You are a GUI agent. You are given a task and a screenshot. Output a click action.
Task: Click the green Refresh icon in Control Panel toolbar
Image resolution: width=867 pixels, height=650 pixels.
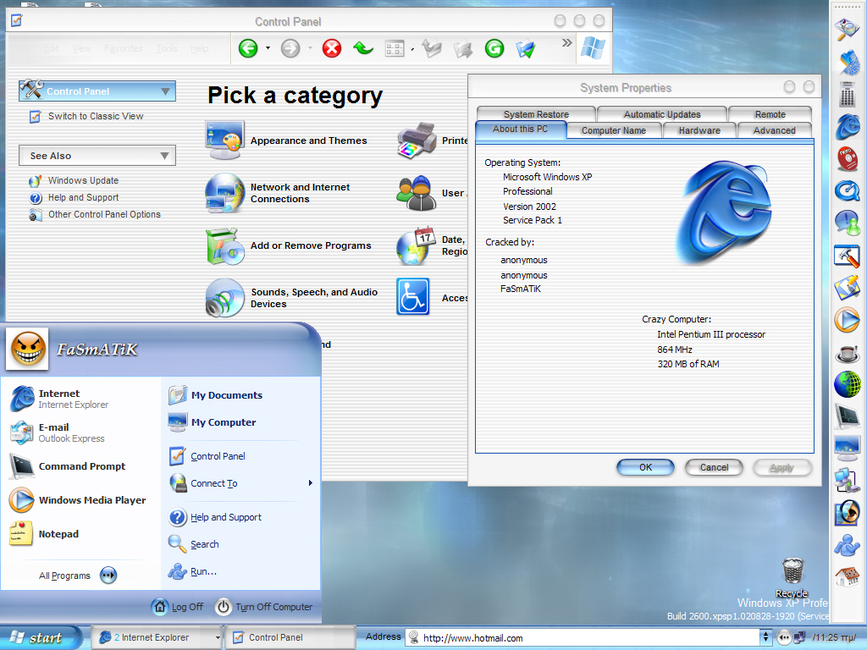coord(494,49)
